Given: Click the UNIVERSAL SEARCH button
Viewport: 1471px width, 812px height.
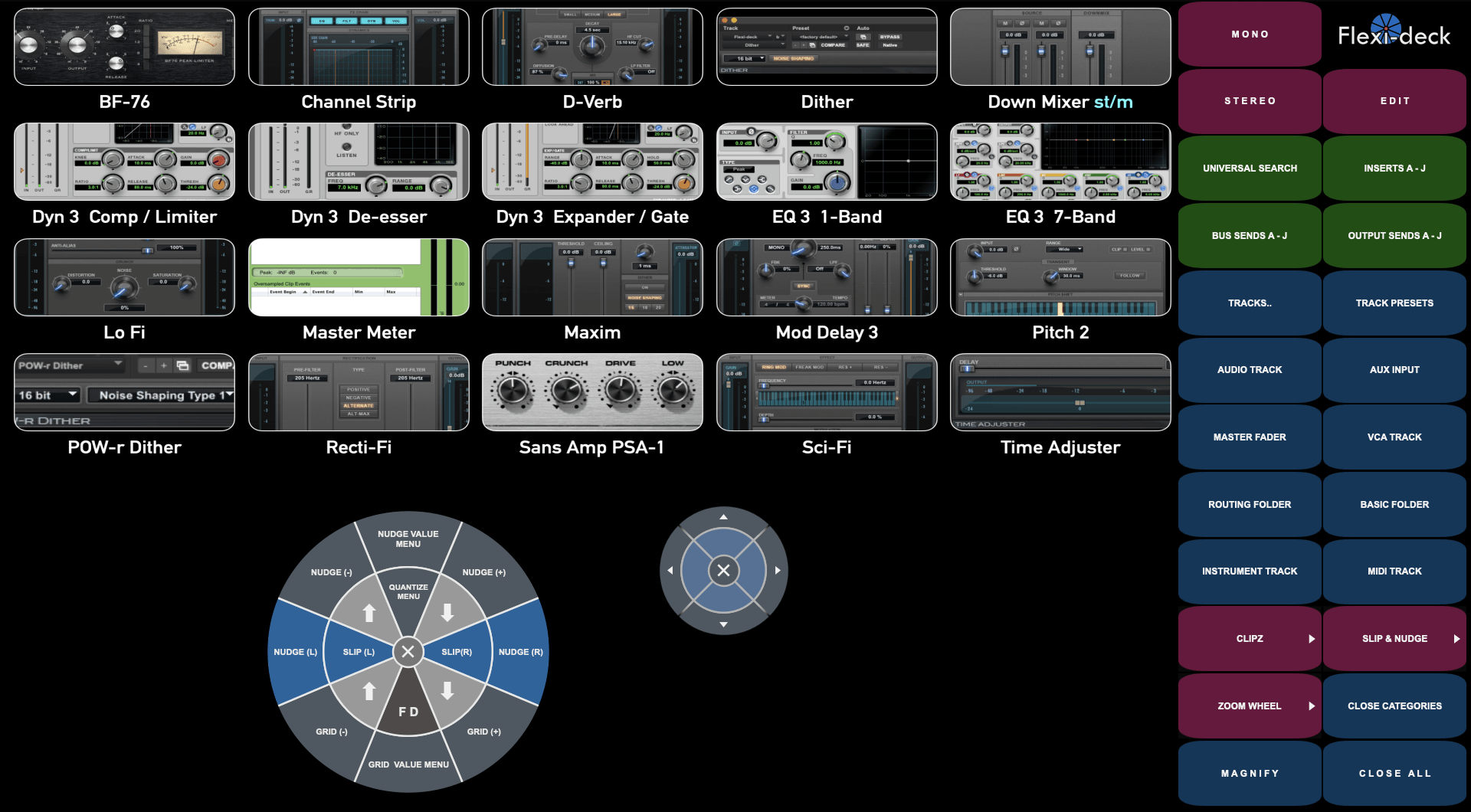Looking at the screenshot, I should [x=1250, y=169].
